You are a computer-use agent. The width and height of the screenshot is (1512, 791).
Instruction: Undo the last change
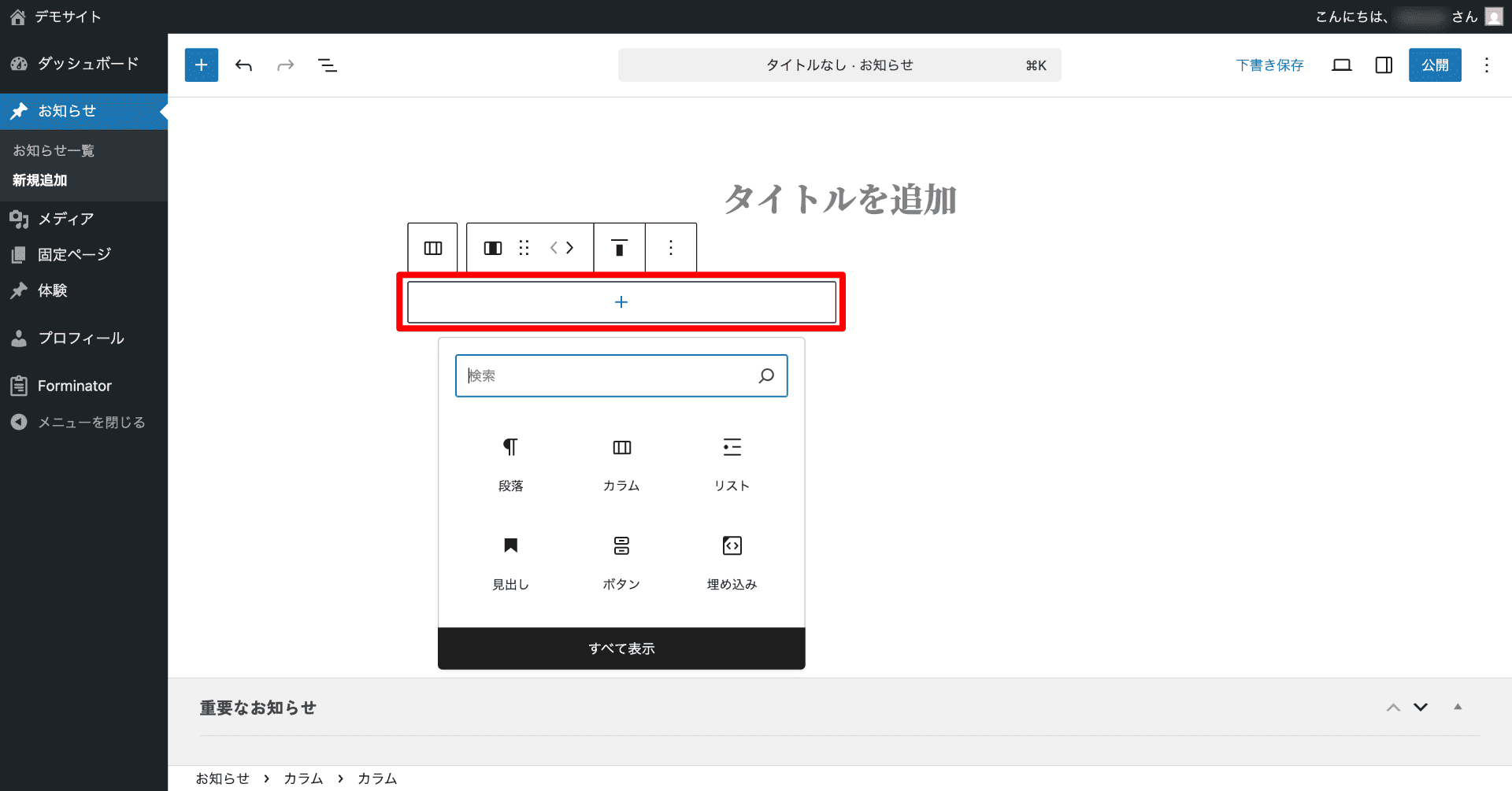pyautogui.click(x=244, y=65)
